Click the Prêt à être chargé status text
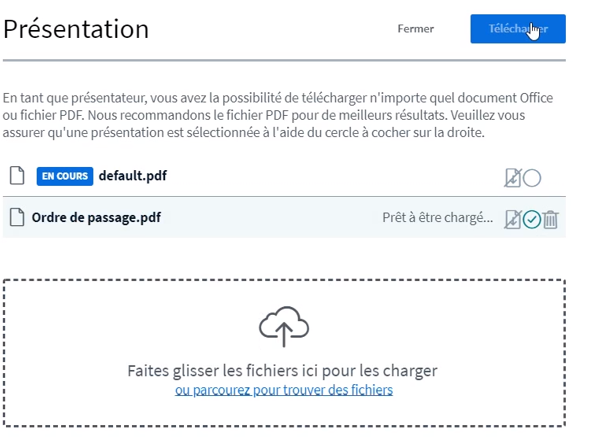Screen dimensions: 589x437 [438, 218]
